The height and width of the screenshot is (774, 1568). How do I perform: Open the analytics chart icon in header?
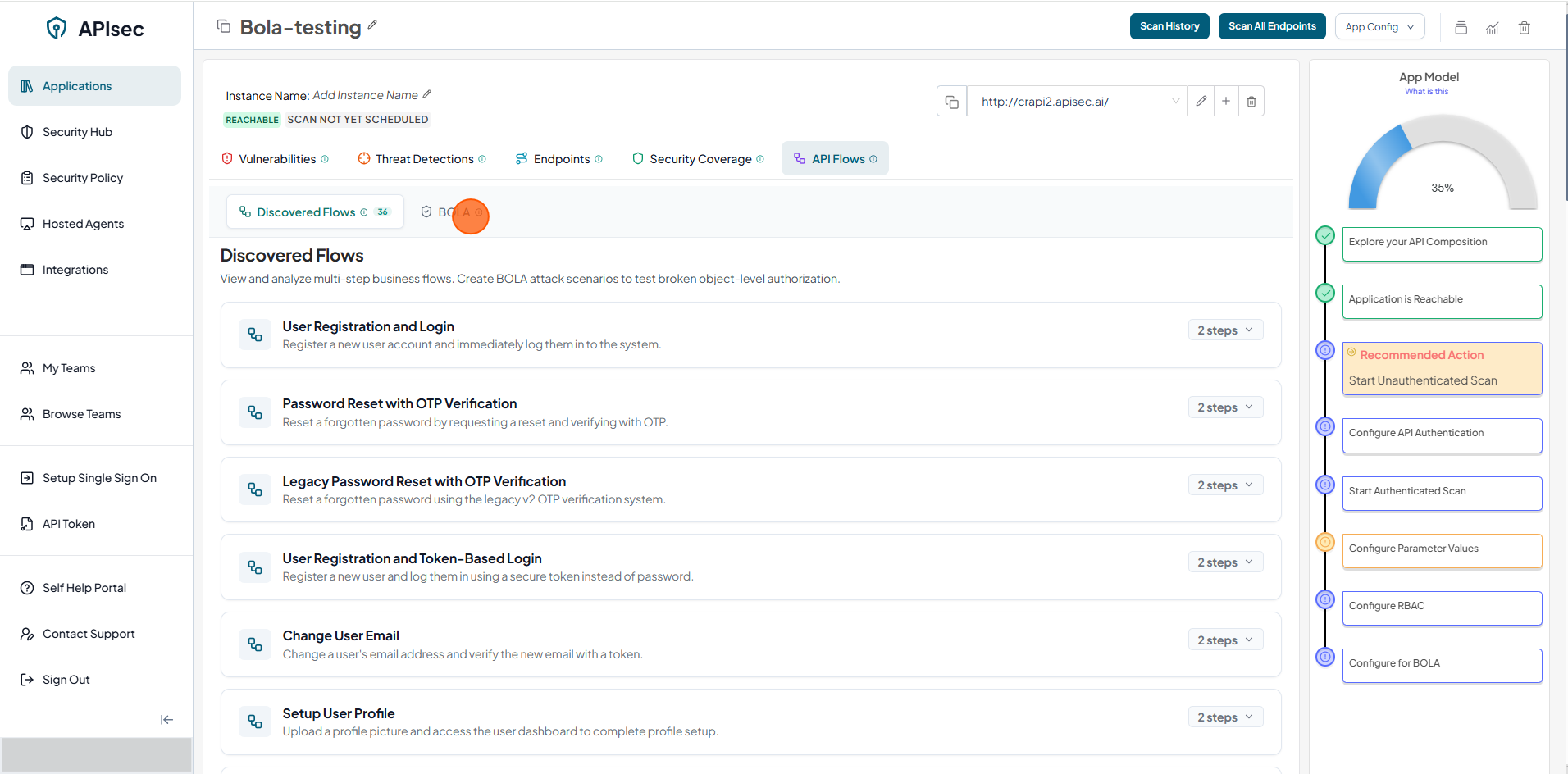tap(1493, 28)
